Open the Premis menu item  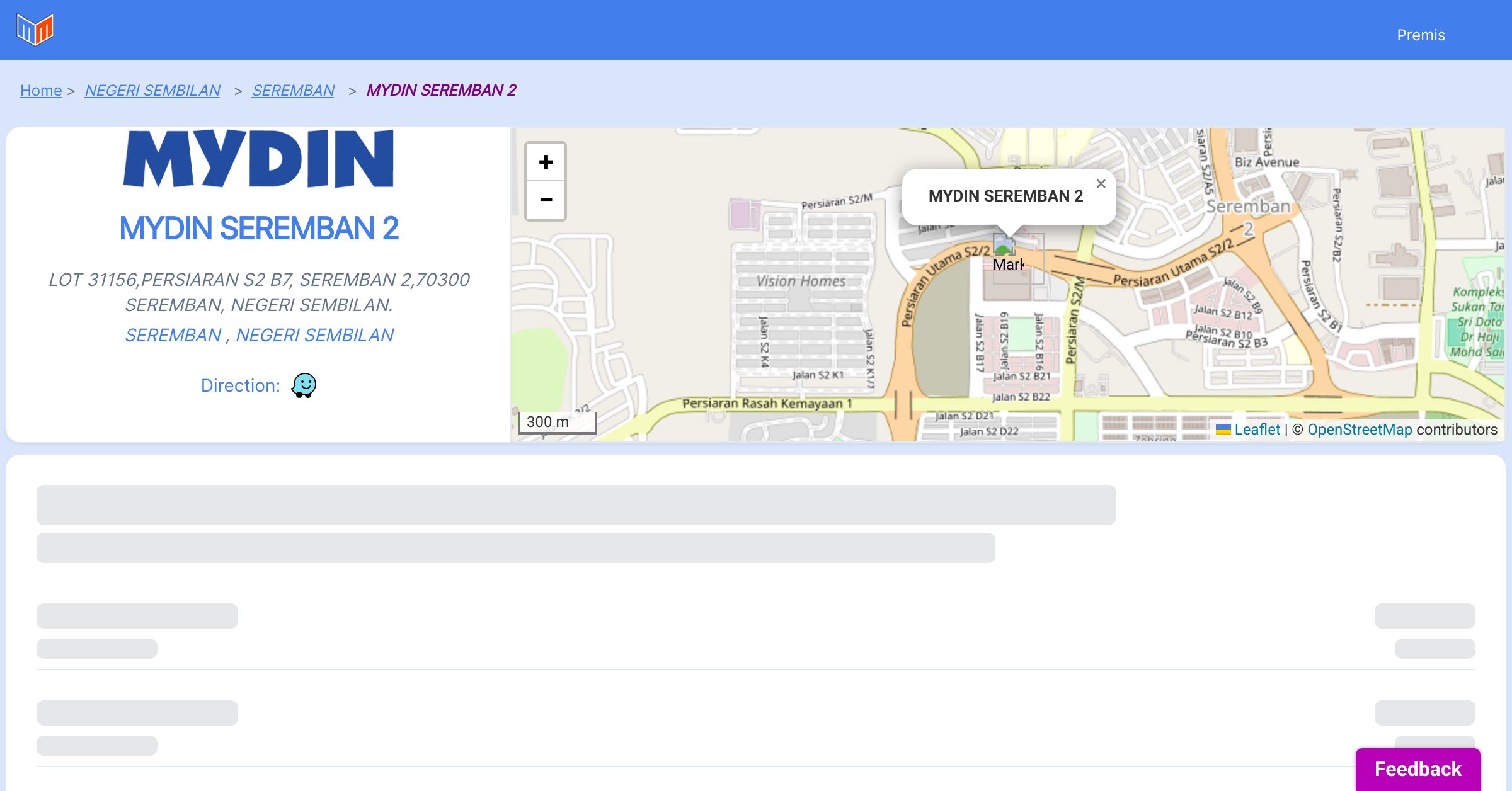(x=1421, y=35)
